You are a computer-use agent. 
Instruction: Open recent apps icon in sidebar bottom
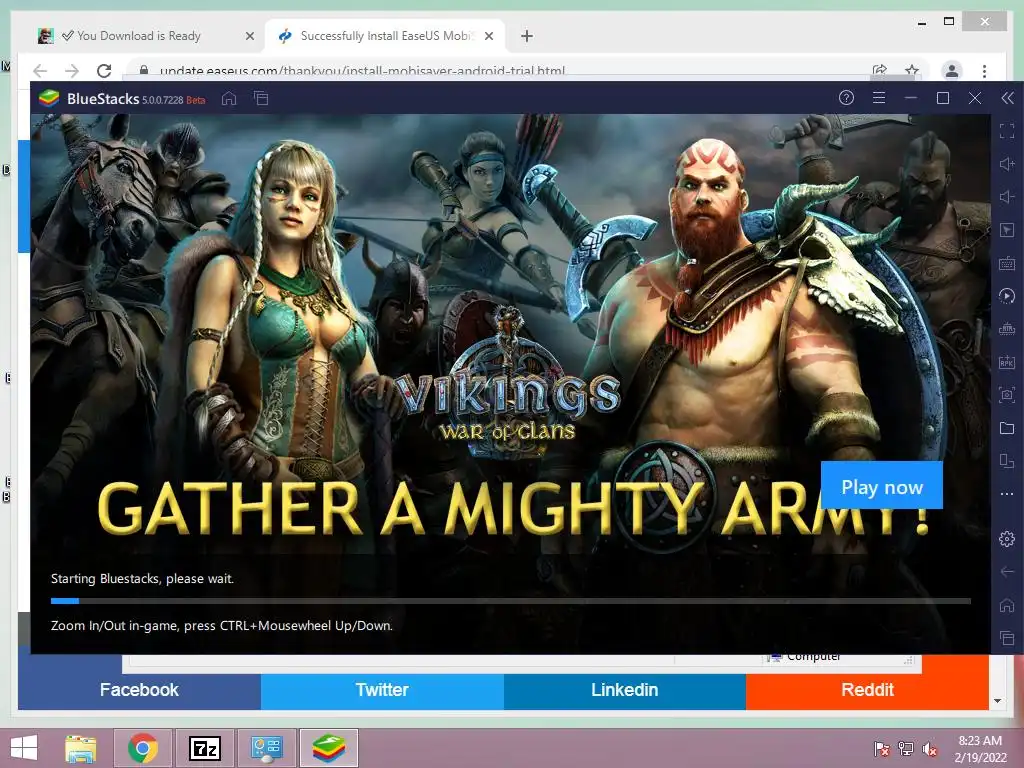pos(1007,638)
